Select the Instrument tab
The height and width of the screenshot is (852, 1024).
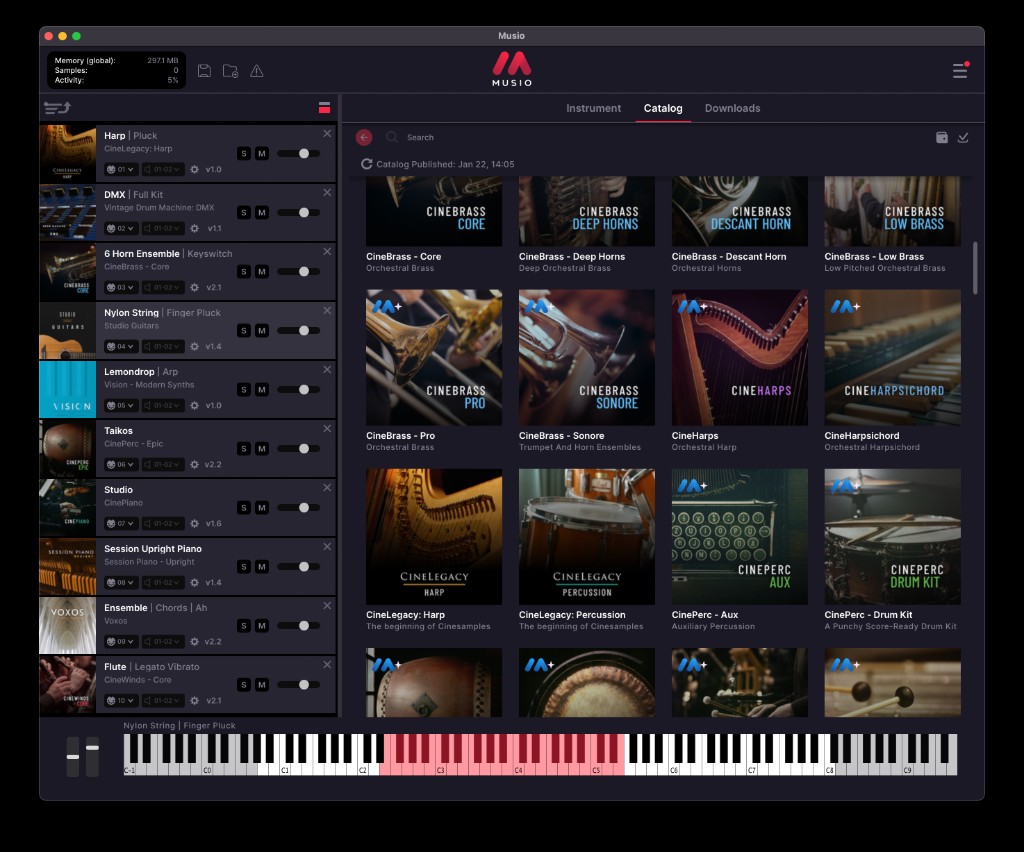click(594, 108)
